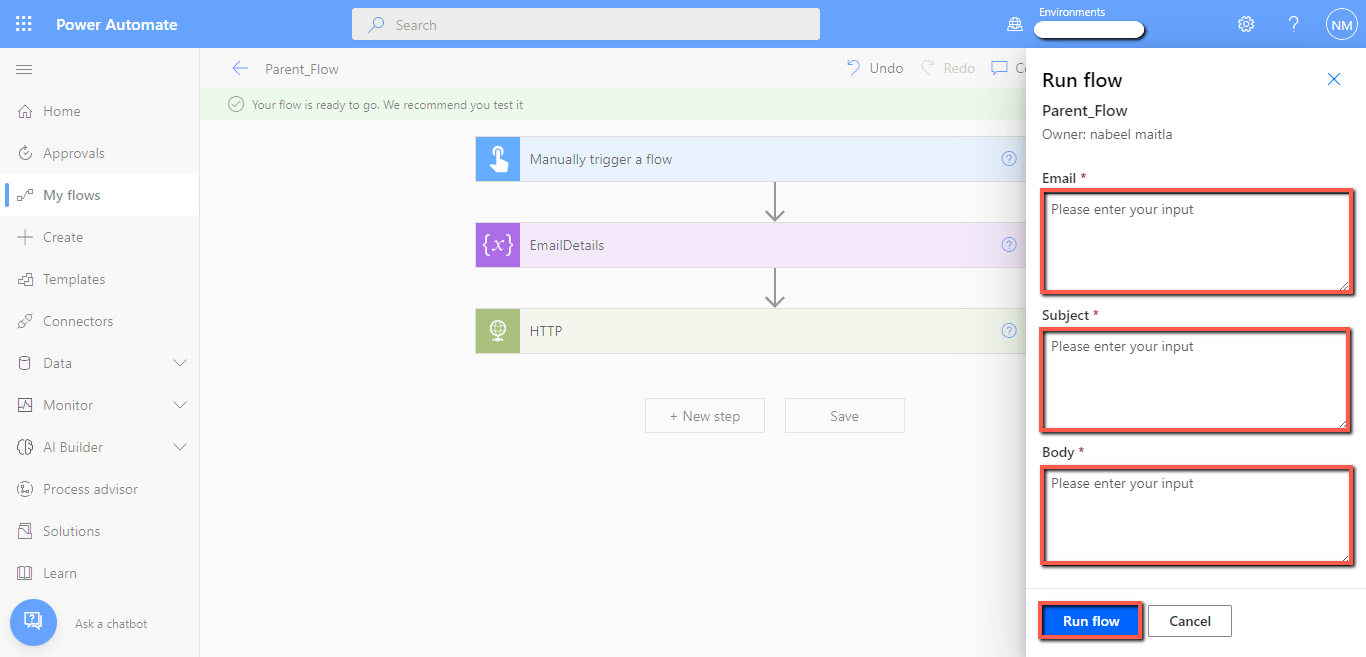Click the green ready-to-go checkmark icon

click(236, 104)
